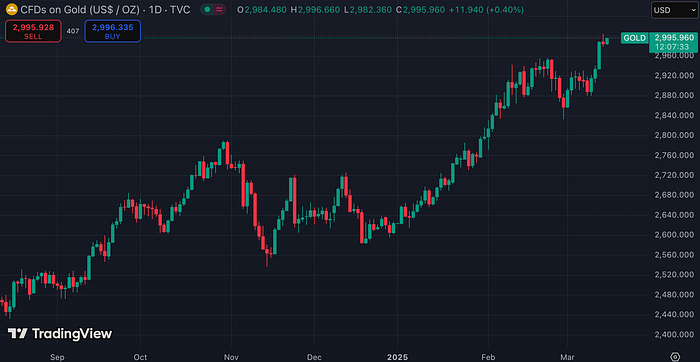Click the 2,720.000 price axis label
700x362 pixels.
point(673,175)
